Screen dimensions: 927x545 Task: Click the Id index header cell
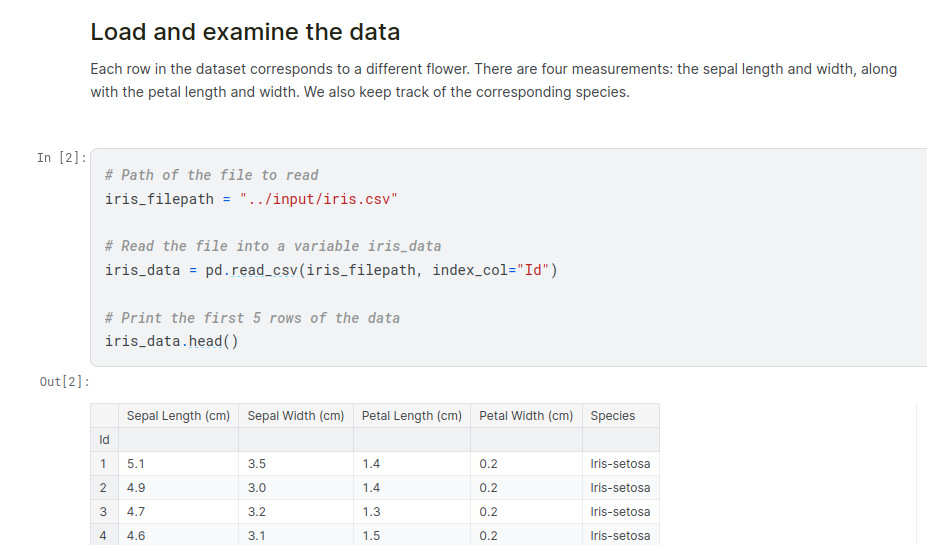click(104, 440)
